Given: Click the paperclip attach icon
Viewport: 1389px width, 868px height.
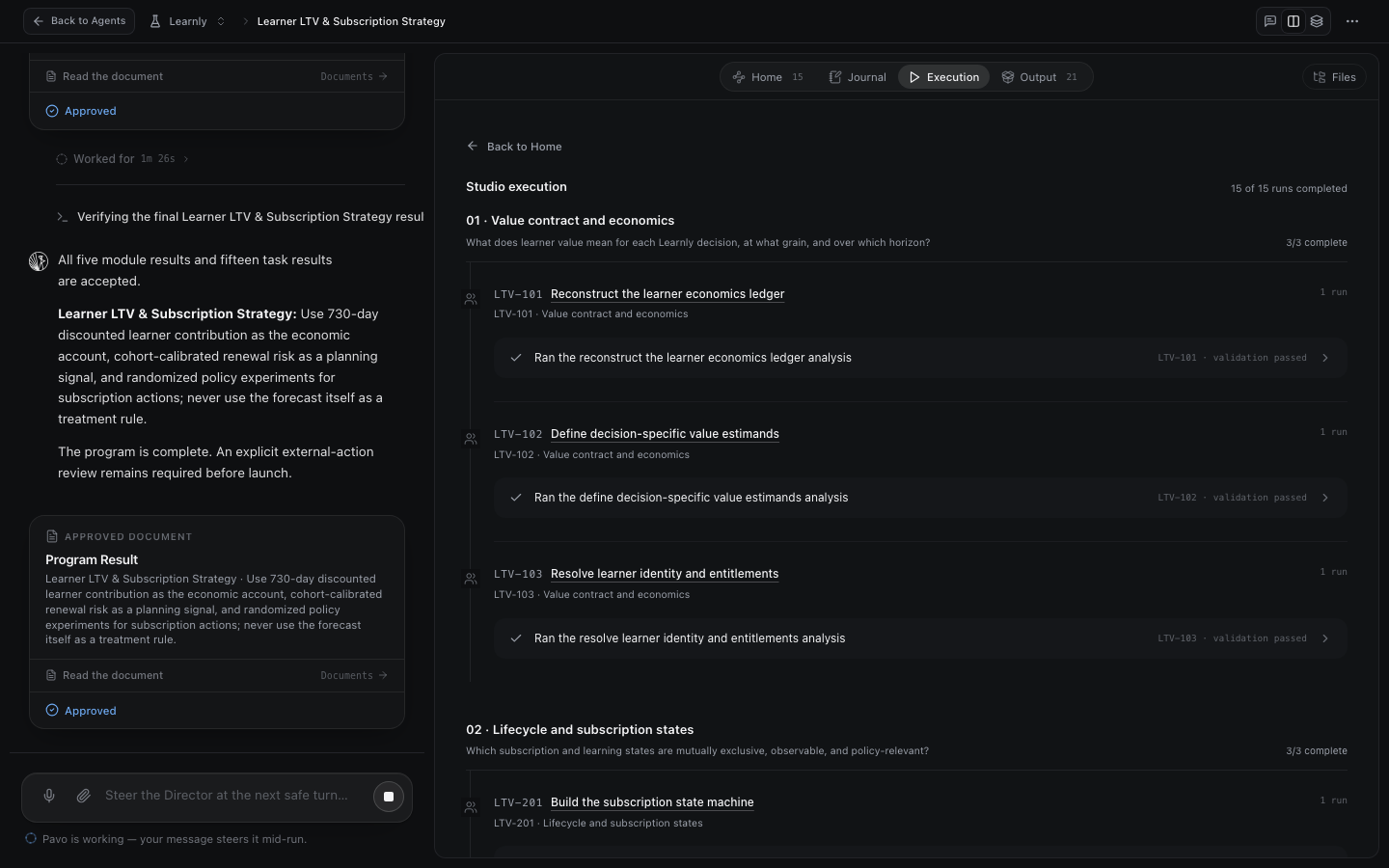Looking at the screenshot, I should tap(84, 796).
